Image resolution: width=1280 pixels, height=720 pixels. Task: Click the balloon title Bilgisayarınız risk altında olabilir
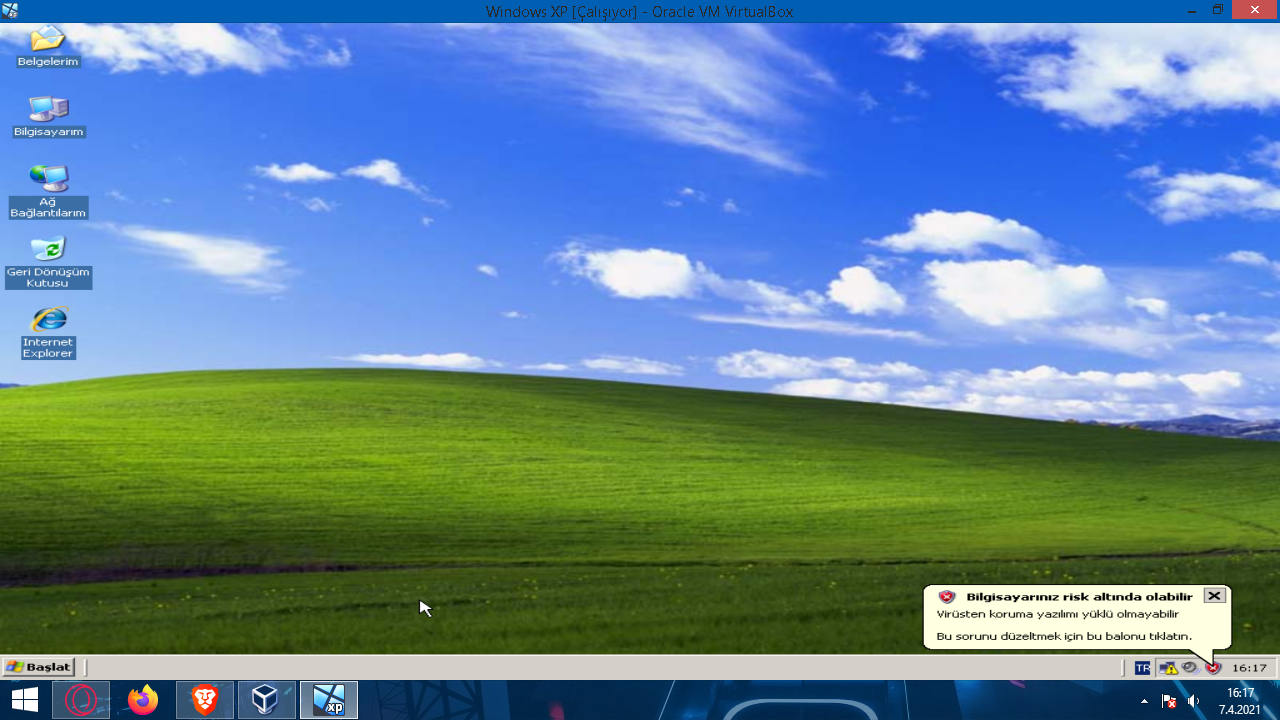(1079, 597)
